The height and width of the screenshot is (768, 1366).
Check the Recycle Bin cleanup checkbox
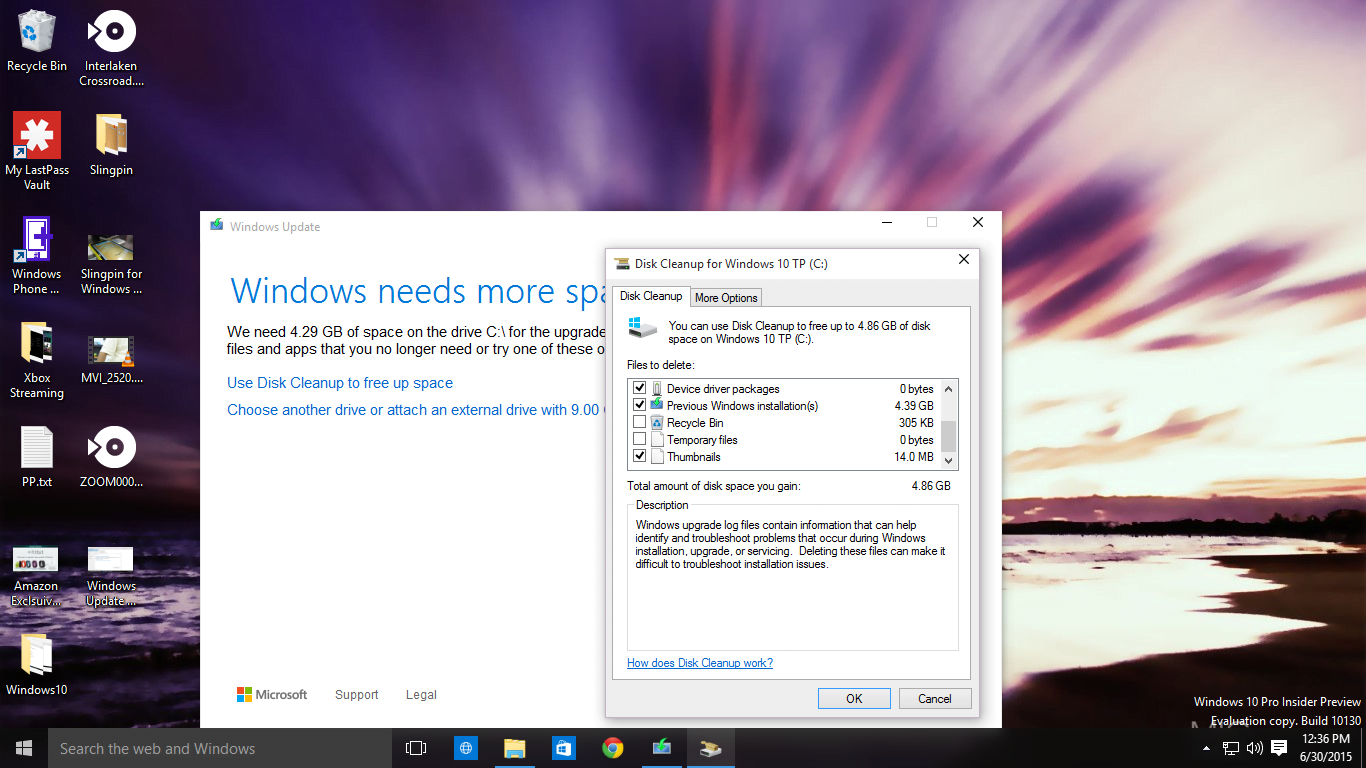[x=640, y=423]
